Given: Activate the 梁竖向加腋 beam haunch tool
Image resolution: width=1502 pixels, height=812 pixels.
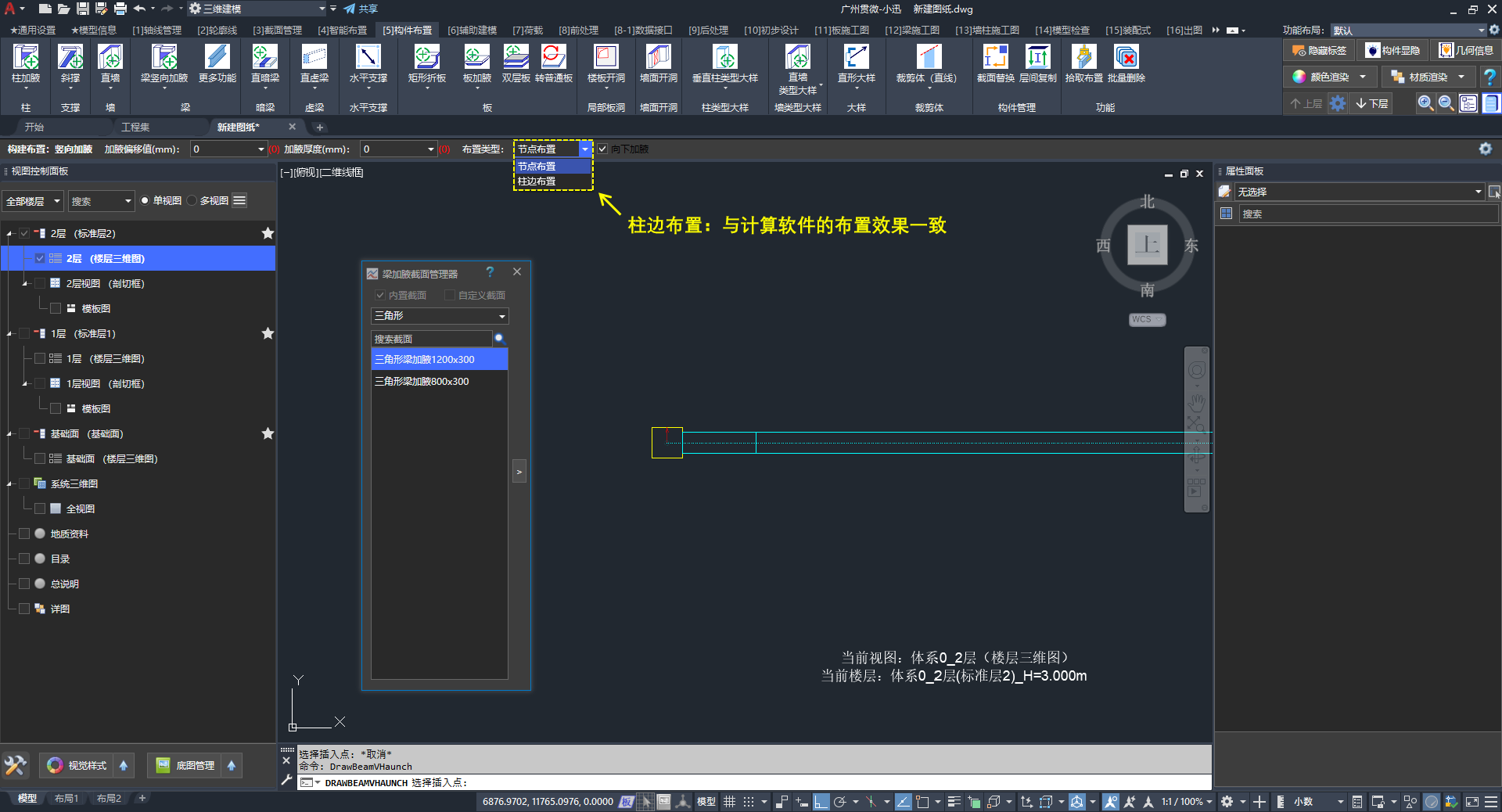Looking at the screenshot, I should pos(164,63).
